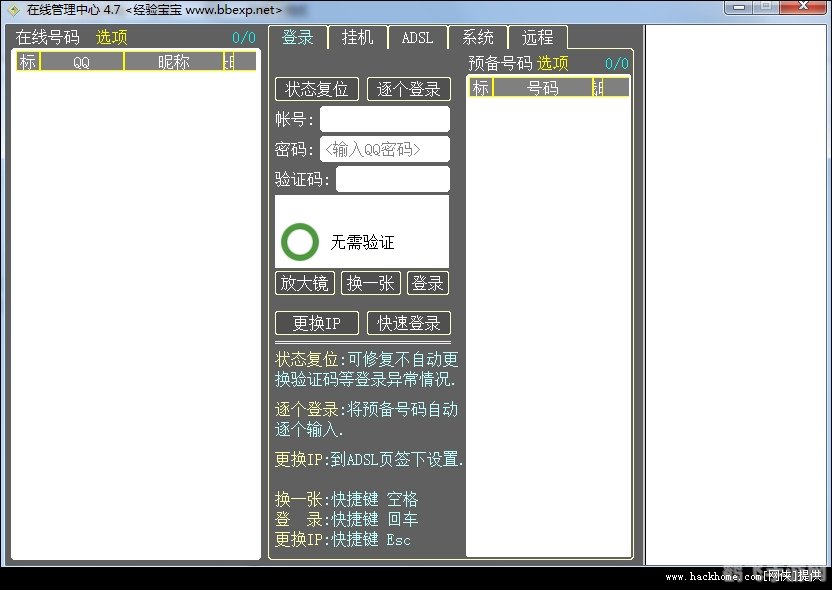This screenshot has height=590, width=832.
Task: Click the 换一张 refresh captcha control
Action: click(370, 283)
